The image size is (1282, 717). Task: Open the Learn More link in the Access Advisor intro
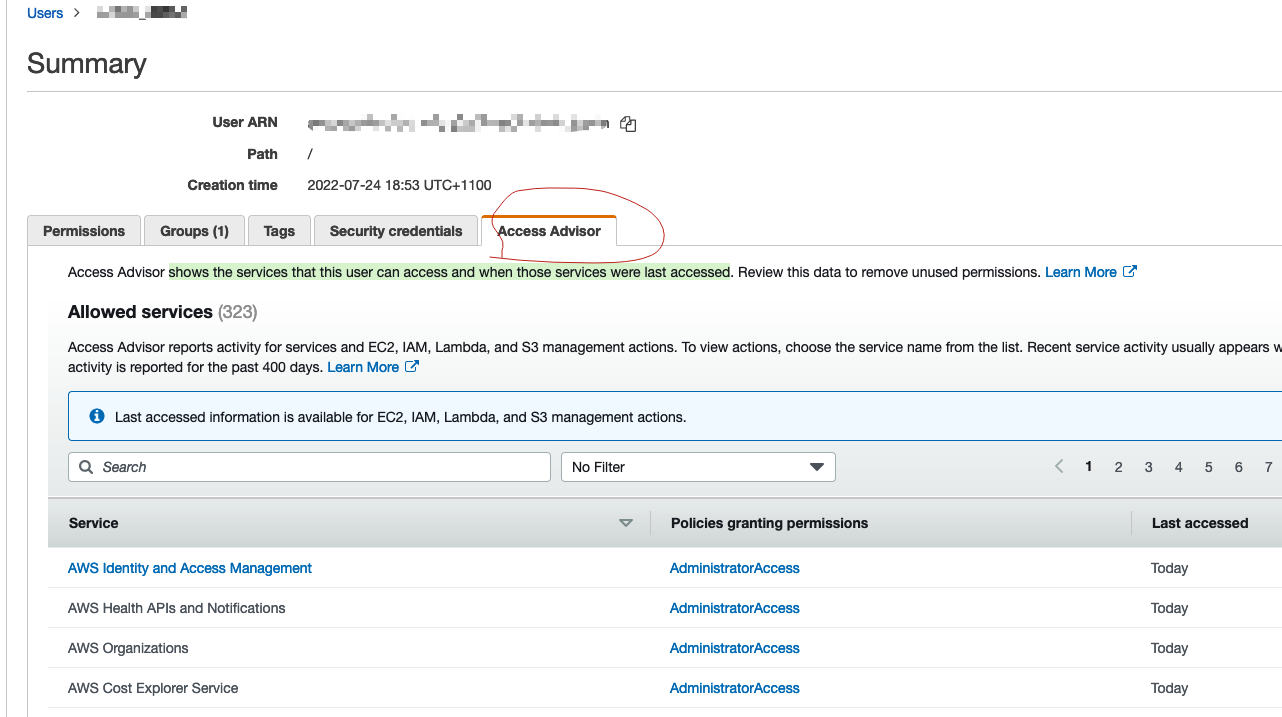tap(1081, 271)
